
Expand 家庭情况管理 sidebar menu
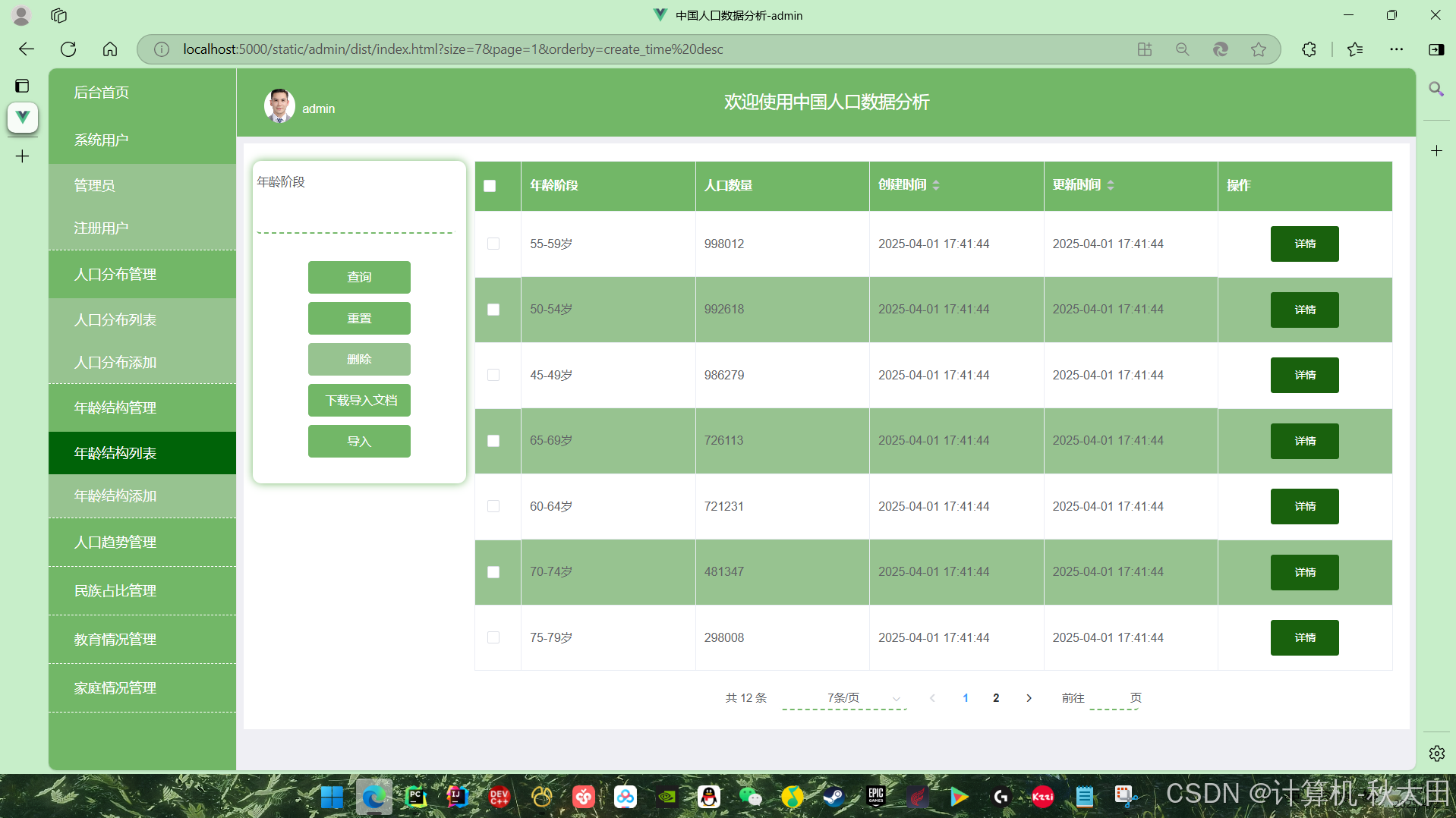[x=143, y=687]
